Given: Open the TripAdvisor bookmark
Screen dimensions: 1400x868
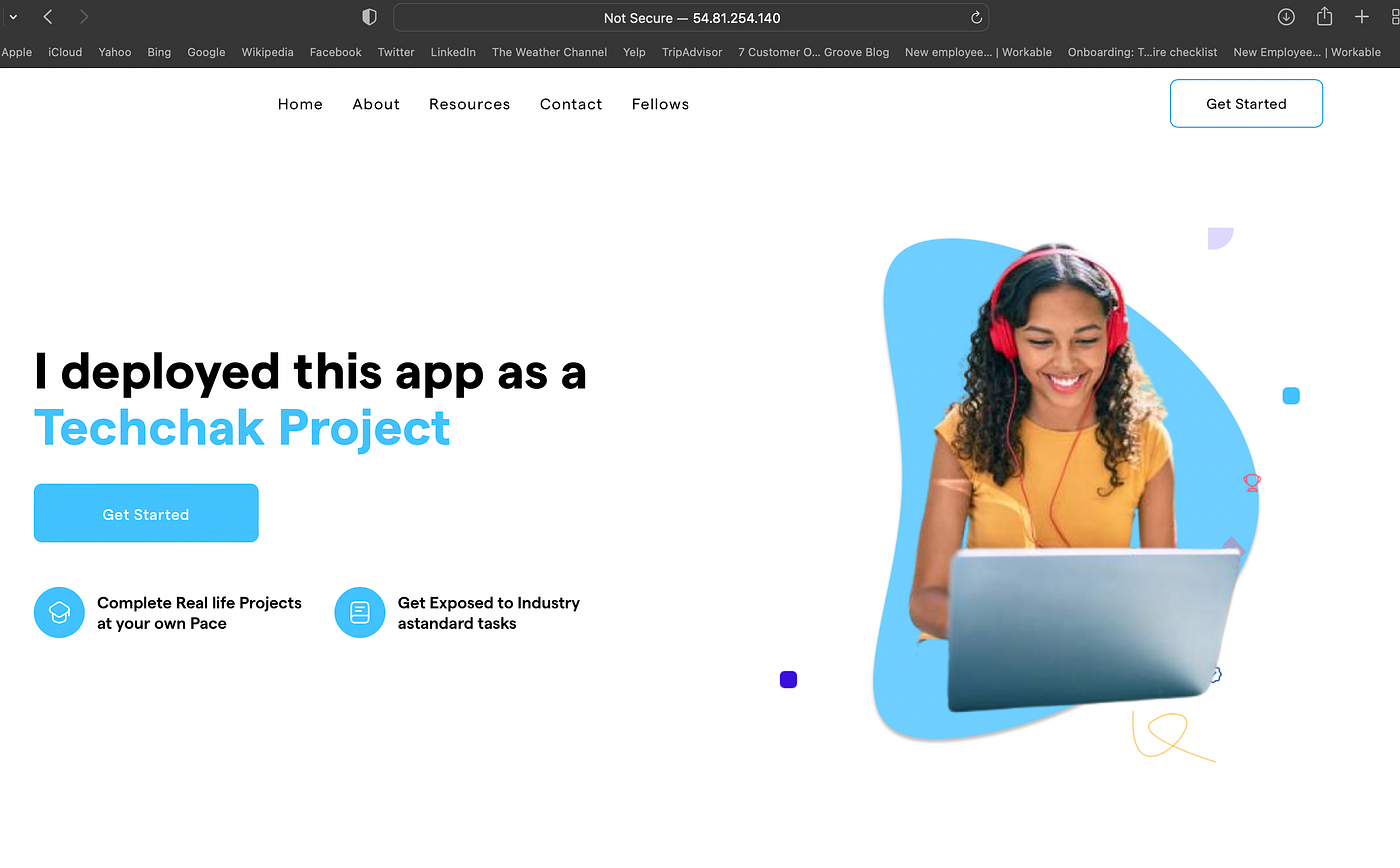Looking at the screenshot, I should [x=692, y=52].
